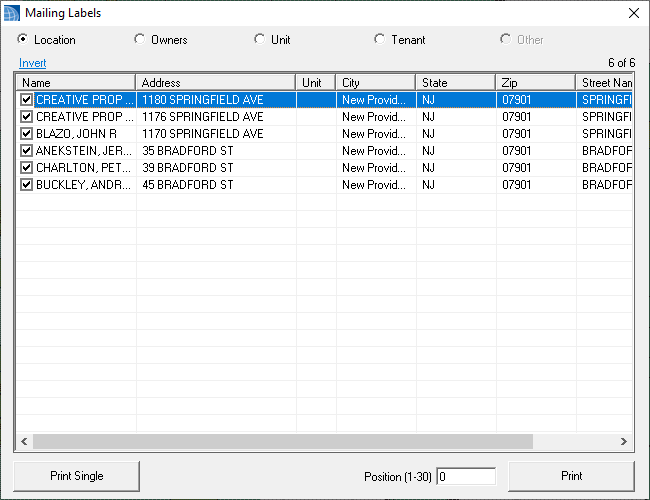Click the Street Name column header
Image resolution: width=650 pixels, height=500 pixels.
(x=604, y=83)
